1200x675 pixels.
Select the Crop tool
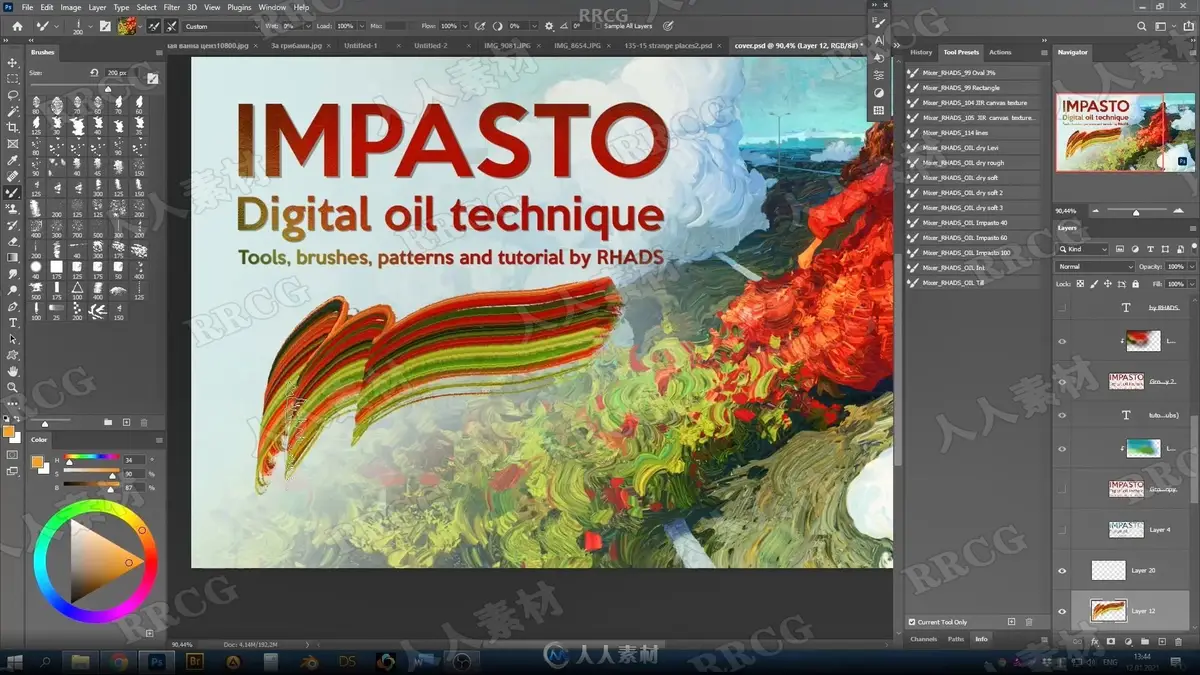(13, 128)
